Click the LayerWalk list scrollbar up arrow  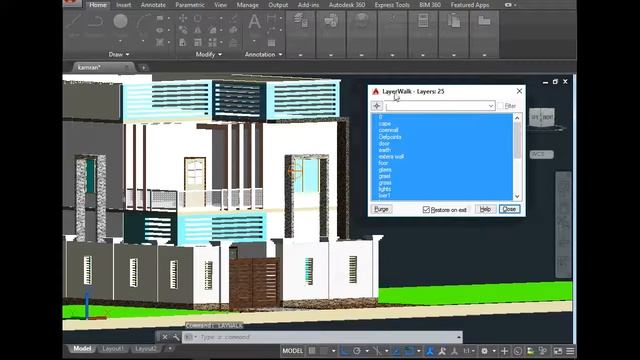coord(518,118)
